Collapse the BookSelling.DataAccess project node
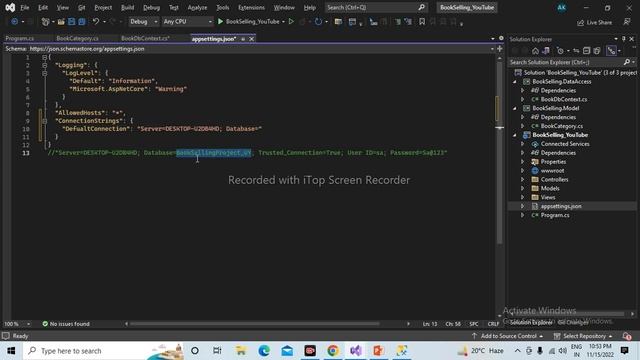 coord(515,82)
